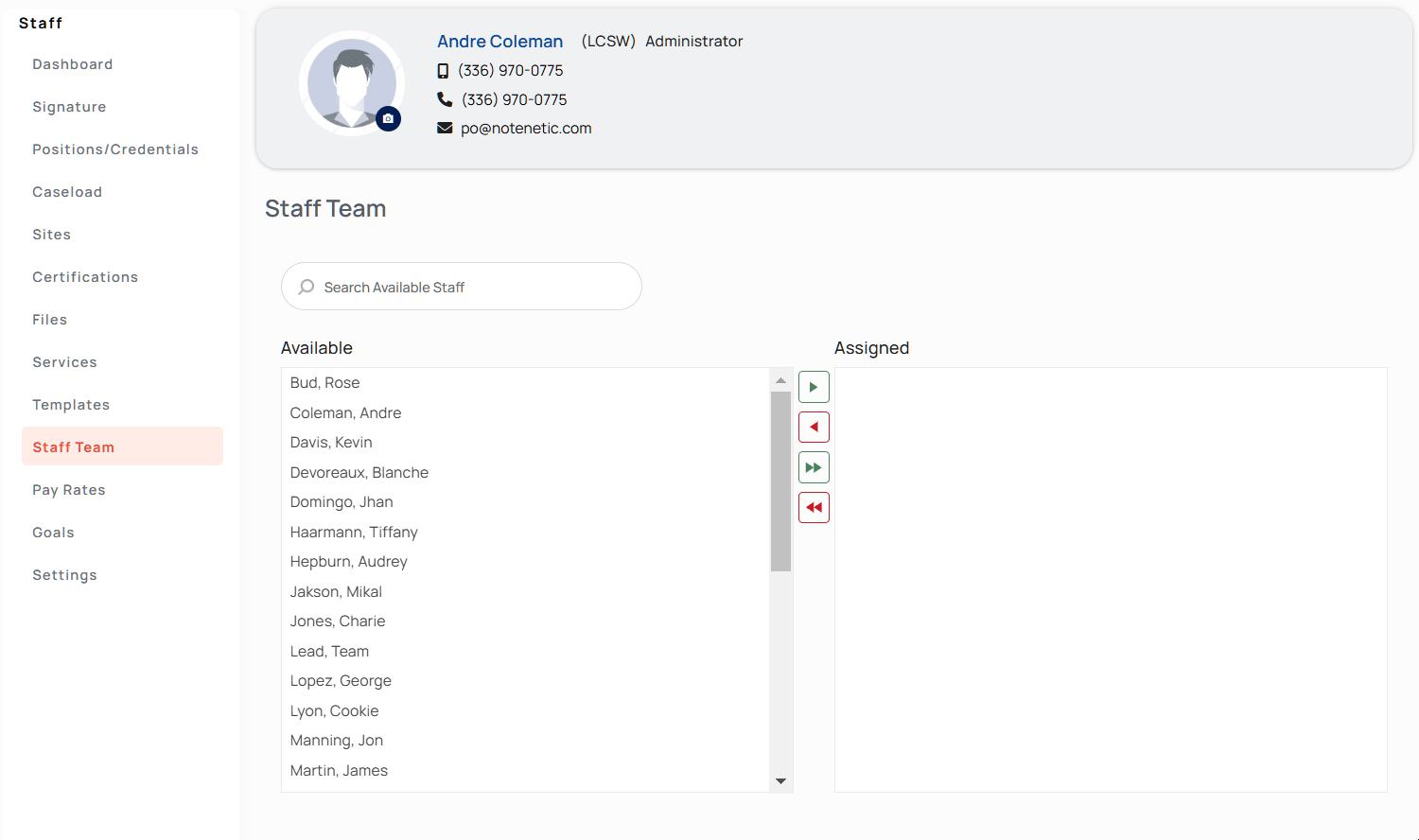Click the profile avatar image
This screenshot has height=840, width=1419.
pos(352,83)
